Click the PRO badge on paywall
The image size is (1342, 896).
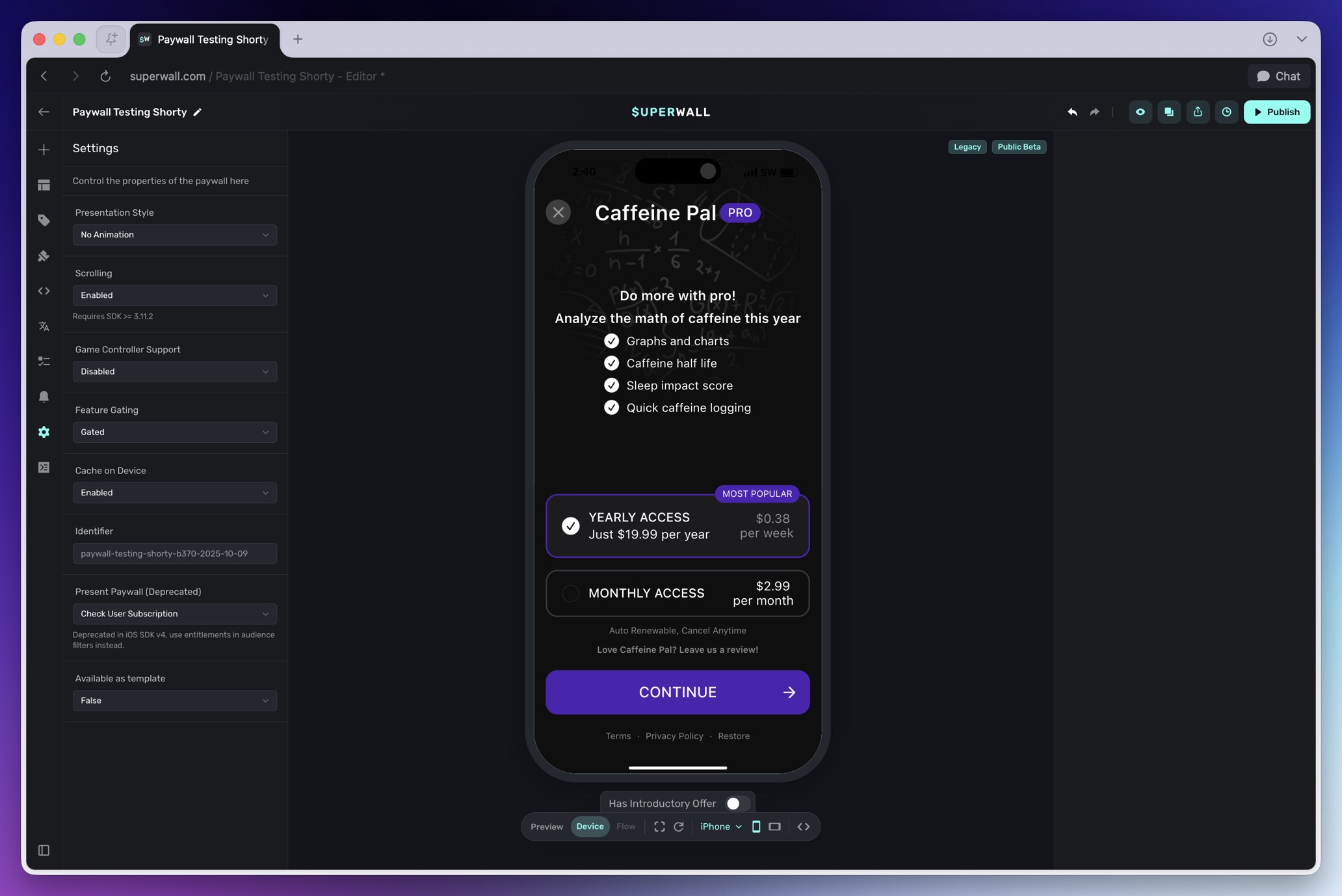pos(740,213)
